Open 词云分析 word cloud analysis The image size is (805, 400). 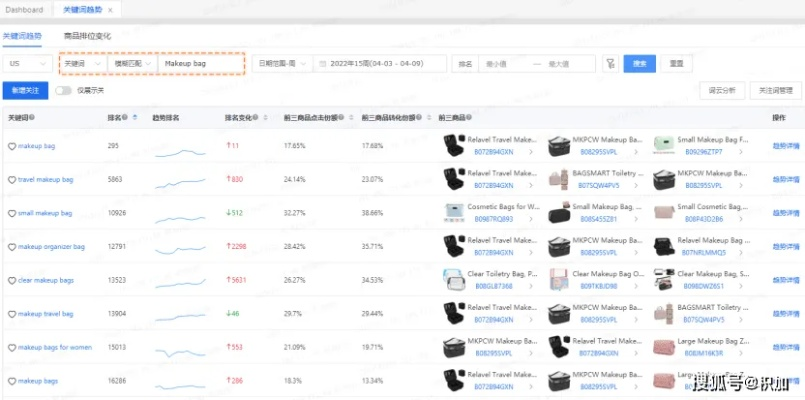pyautogui.click(x=722, y=90)
